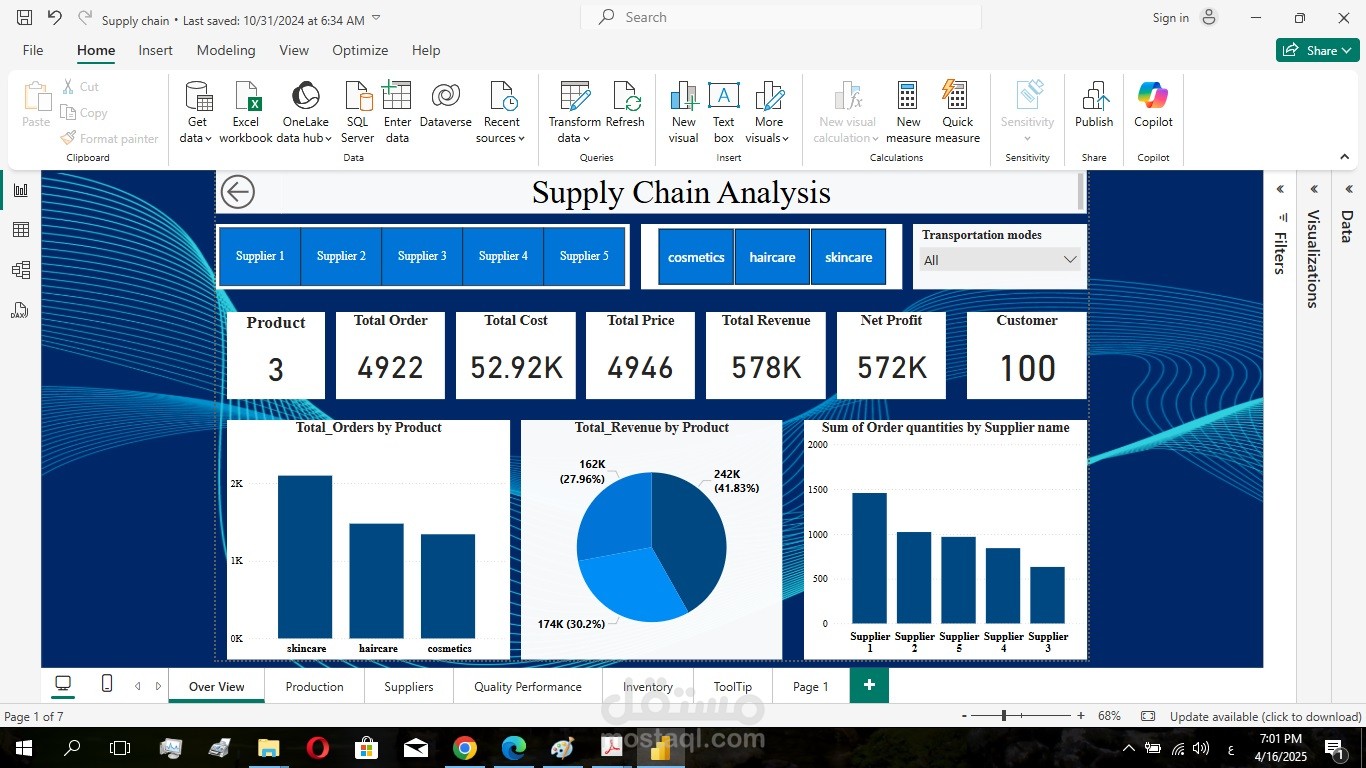1366x768 pixels.
Task: Open the Help ribbon tab
Action: coord(426,50)
